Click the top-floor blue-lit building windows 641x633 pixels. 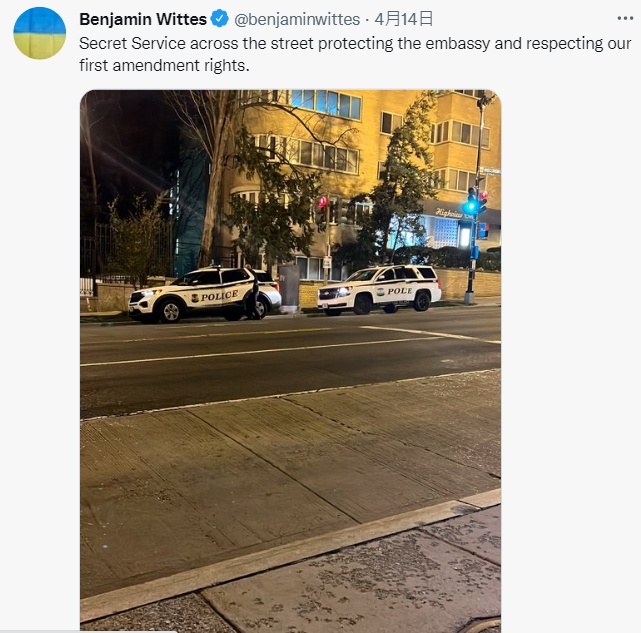tap(326, 103)
